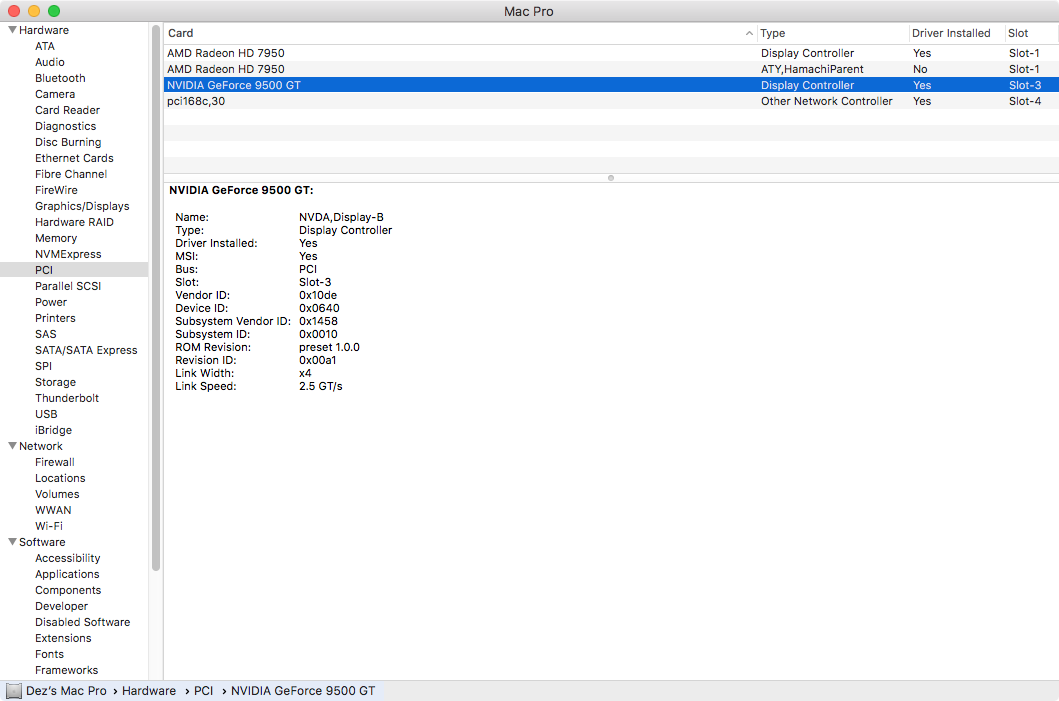Select NVMExpress in the sidebar
Viewport: 1059px width, 701px height.
pyautogui.click(x=68, y=254)
